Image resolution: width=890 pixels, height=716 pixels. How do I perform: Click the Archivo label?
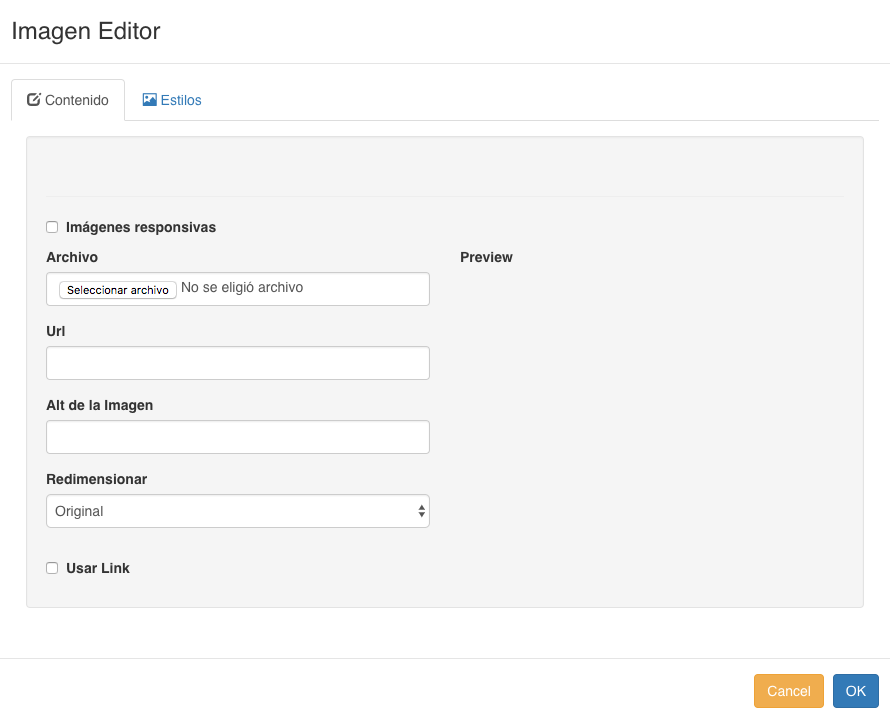[72, 257]
